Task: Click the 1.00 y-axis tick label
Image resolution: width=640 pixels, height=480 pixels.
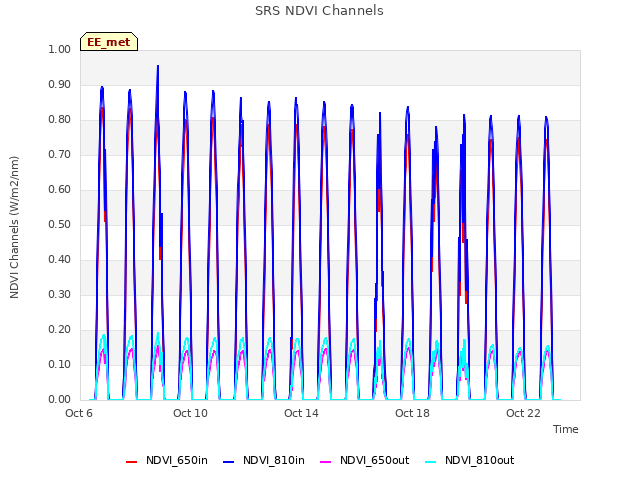Action: (60, 49)
